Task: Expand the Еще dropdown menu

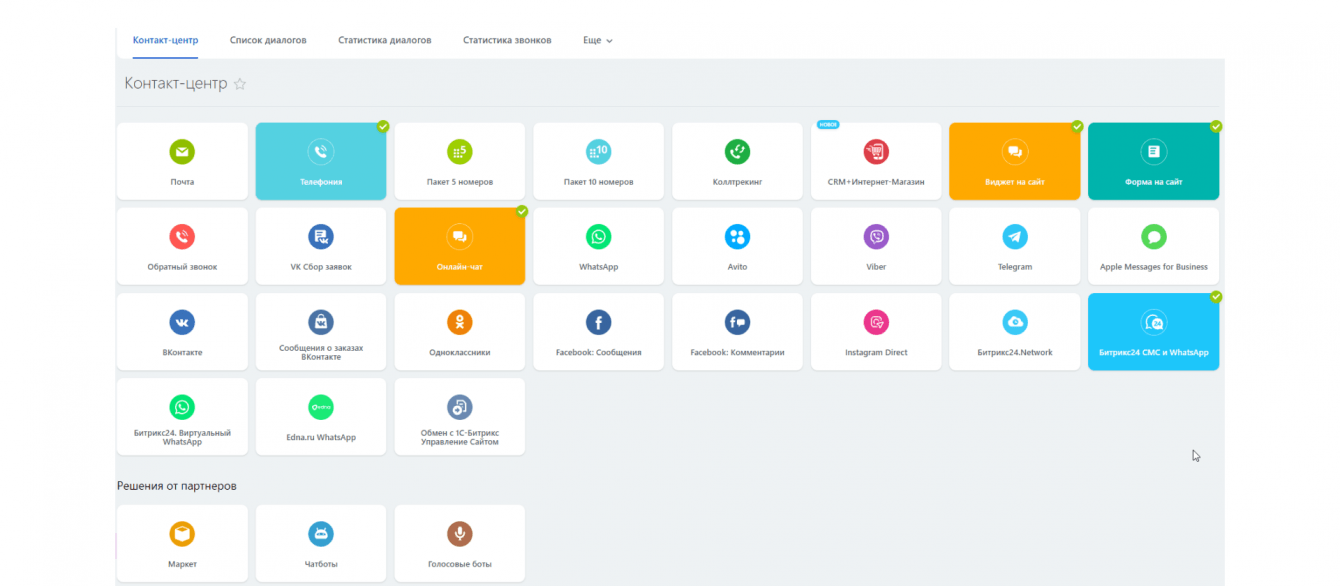Action: [598, 40]
